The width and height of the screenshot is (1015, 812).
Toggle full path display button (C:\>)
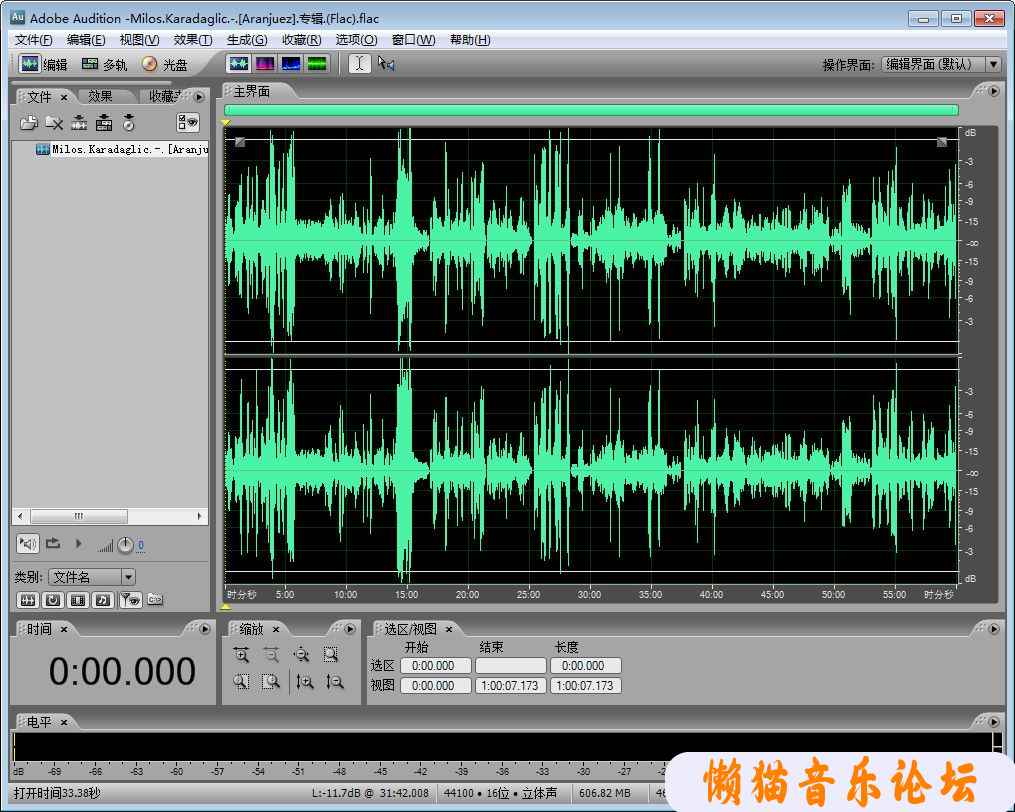pyautogui.click(x=155, y=600)
